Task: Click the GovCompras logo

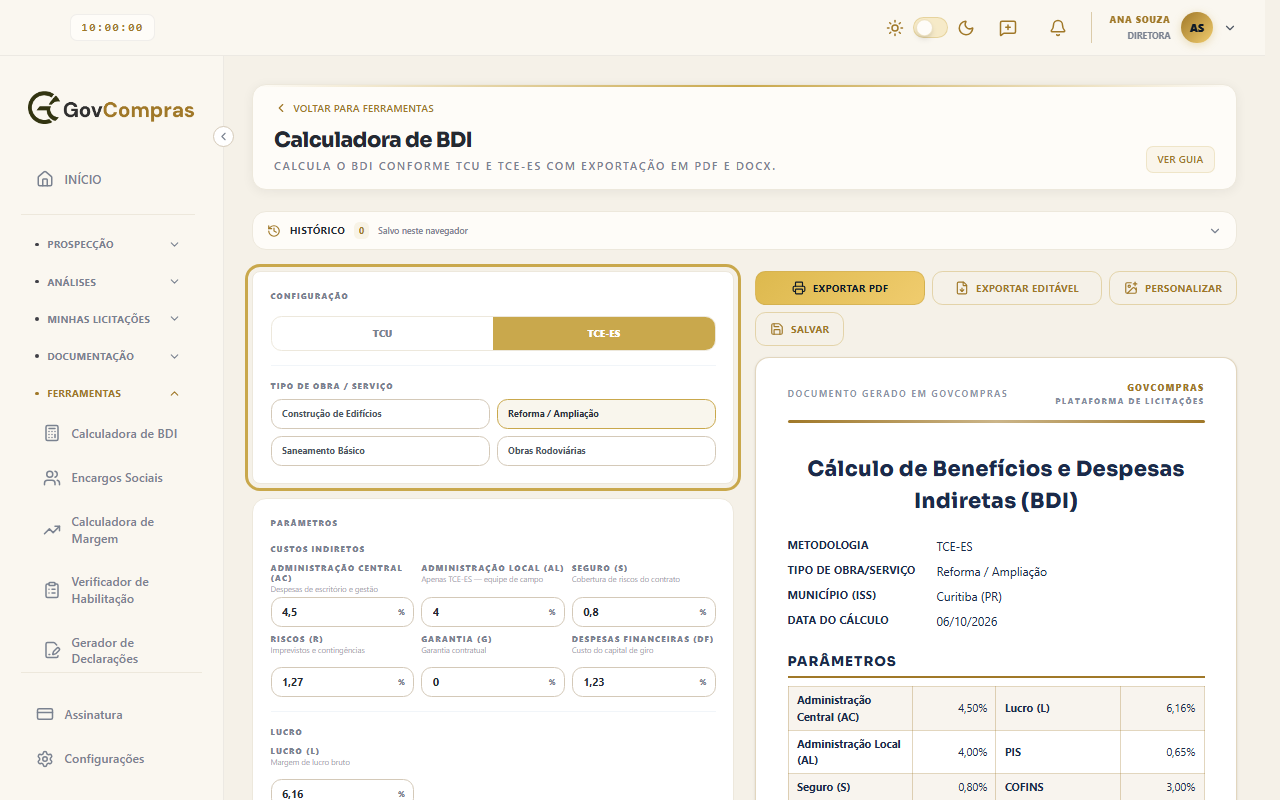Action: pos(111,108)
